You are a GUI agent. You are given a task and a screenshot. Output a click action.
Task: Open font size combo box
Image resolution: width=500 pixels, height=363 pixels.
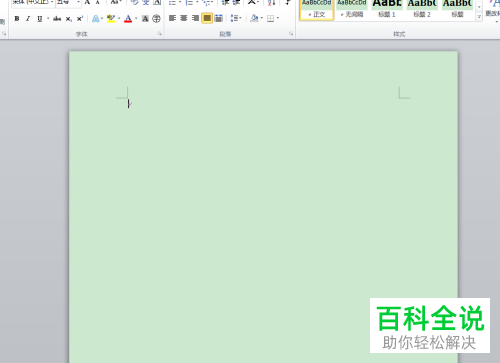pos(68,2)
